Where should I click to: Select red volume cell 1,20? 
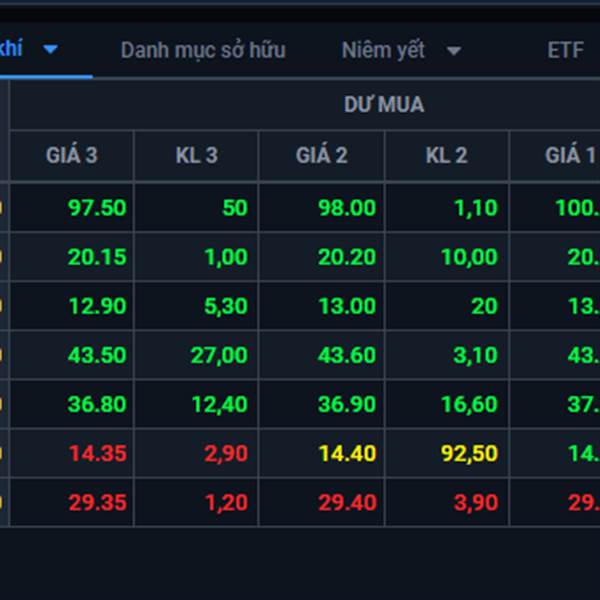tap(197, 502)
